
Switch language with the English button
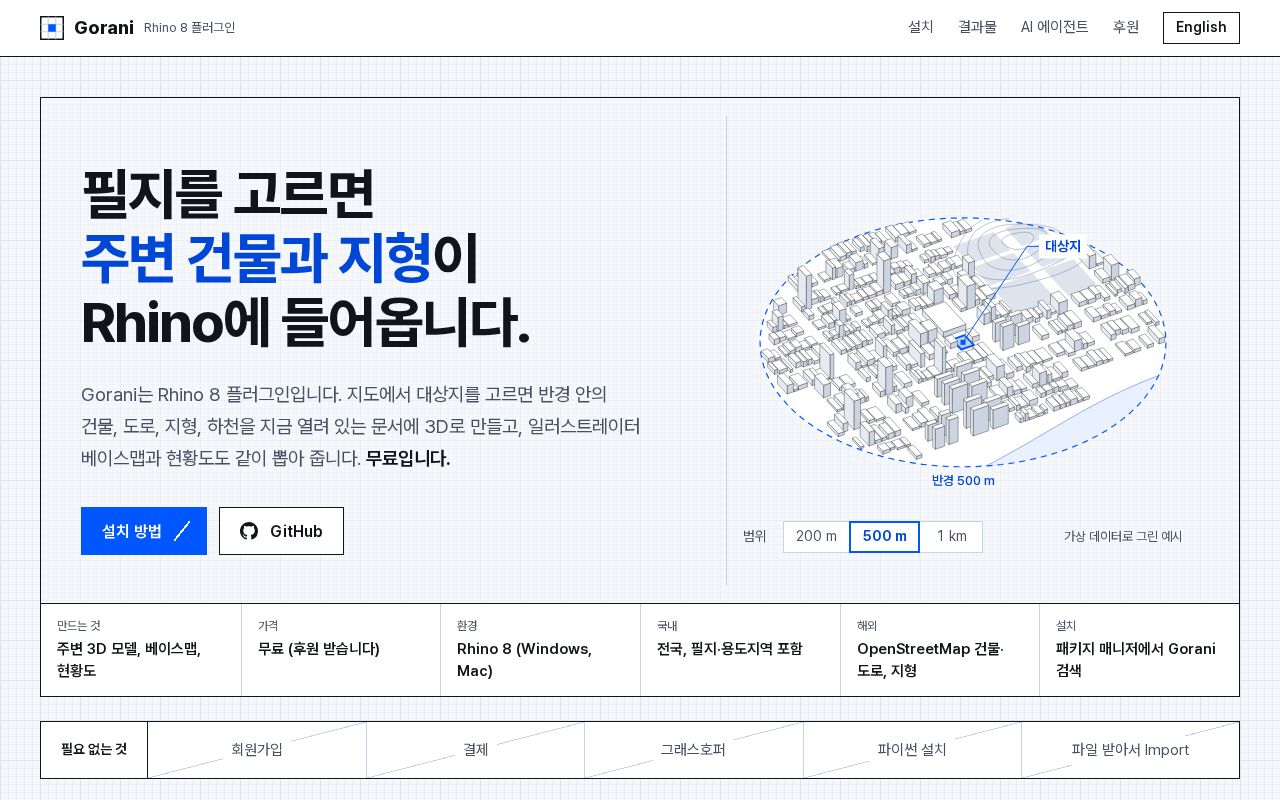pyautogui.click(x=1201, y=28)
